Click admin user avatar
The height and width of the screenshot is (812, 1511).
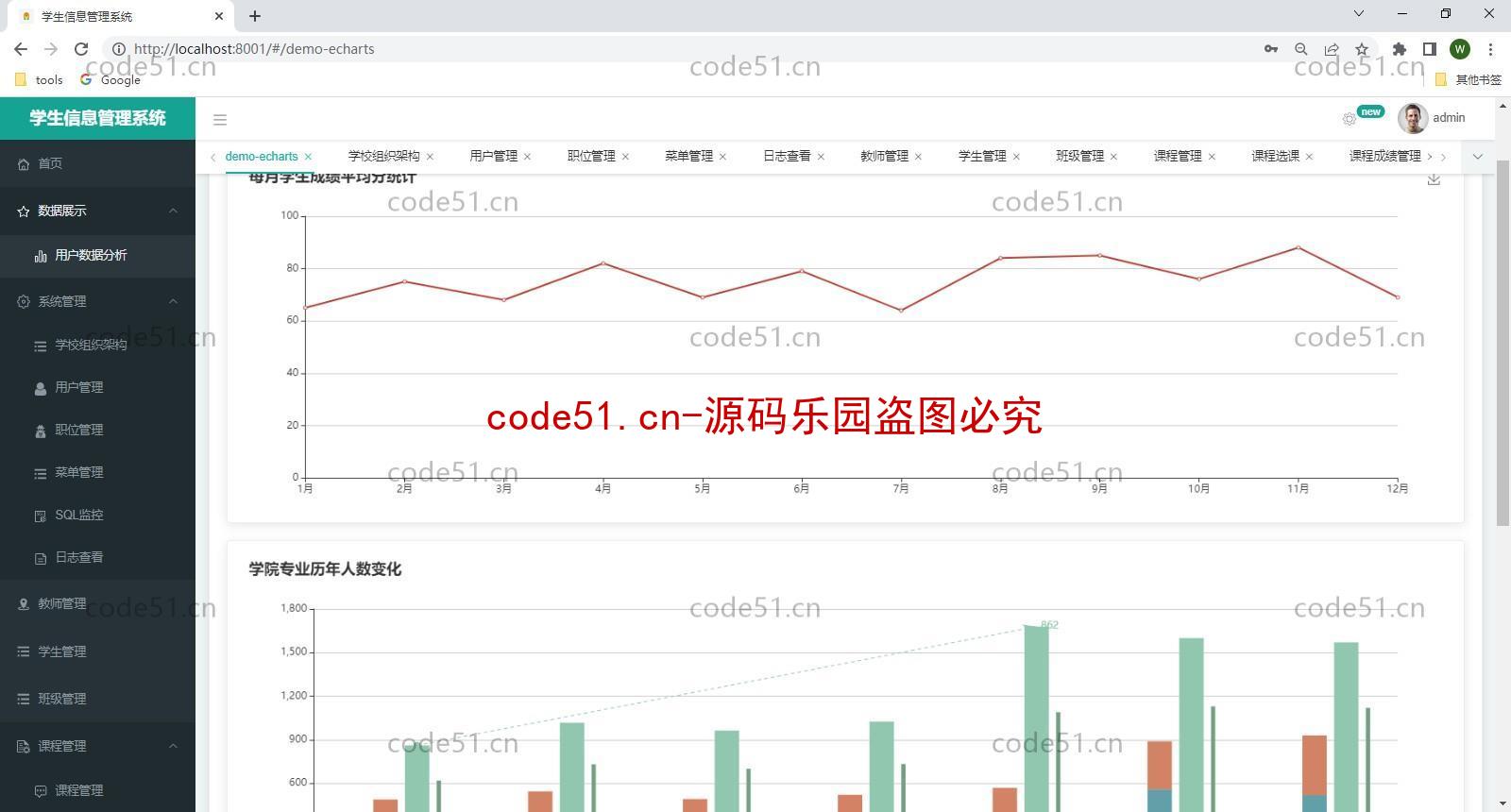(x=1413, y=118)
